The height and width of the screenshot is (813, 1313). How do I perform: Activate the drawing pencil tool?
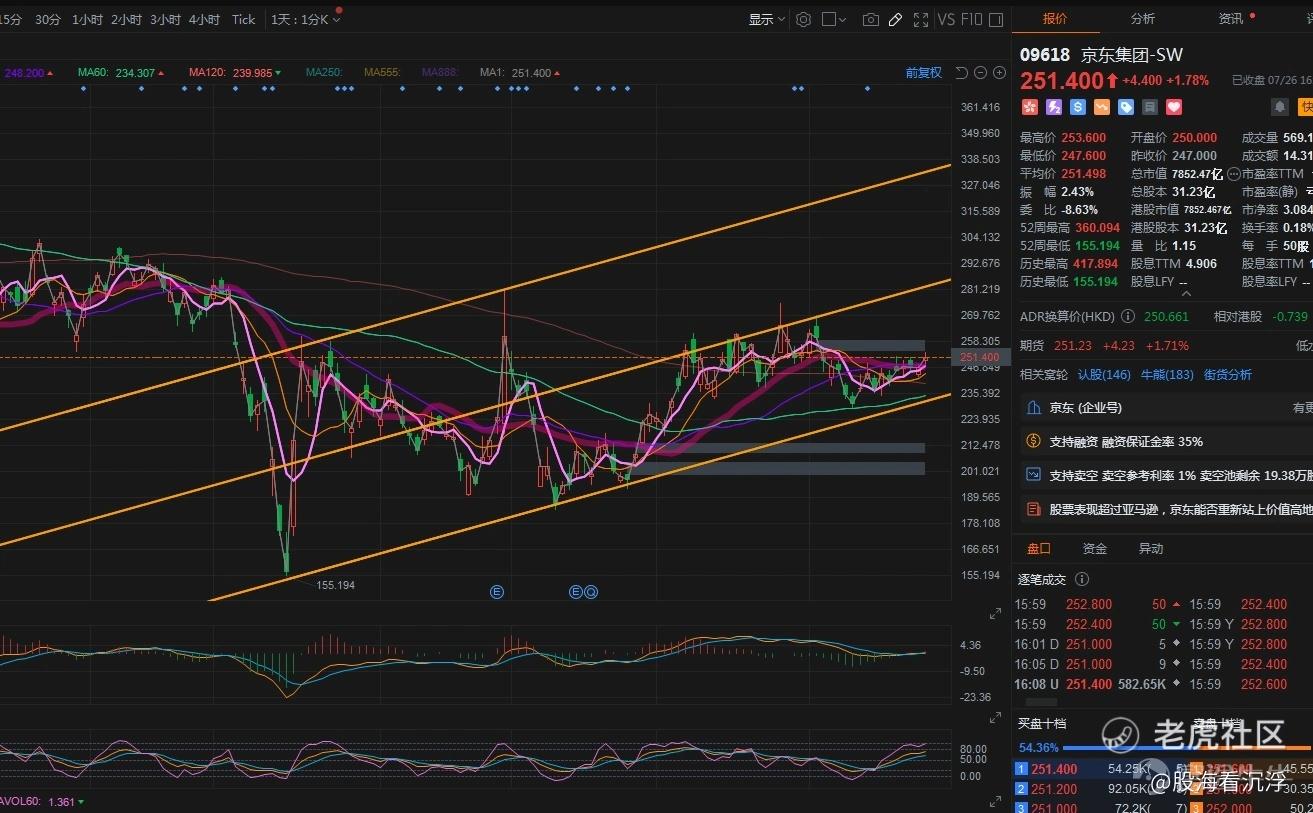coord(896,19)
